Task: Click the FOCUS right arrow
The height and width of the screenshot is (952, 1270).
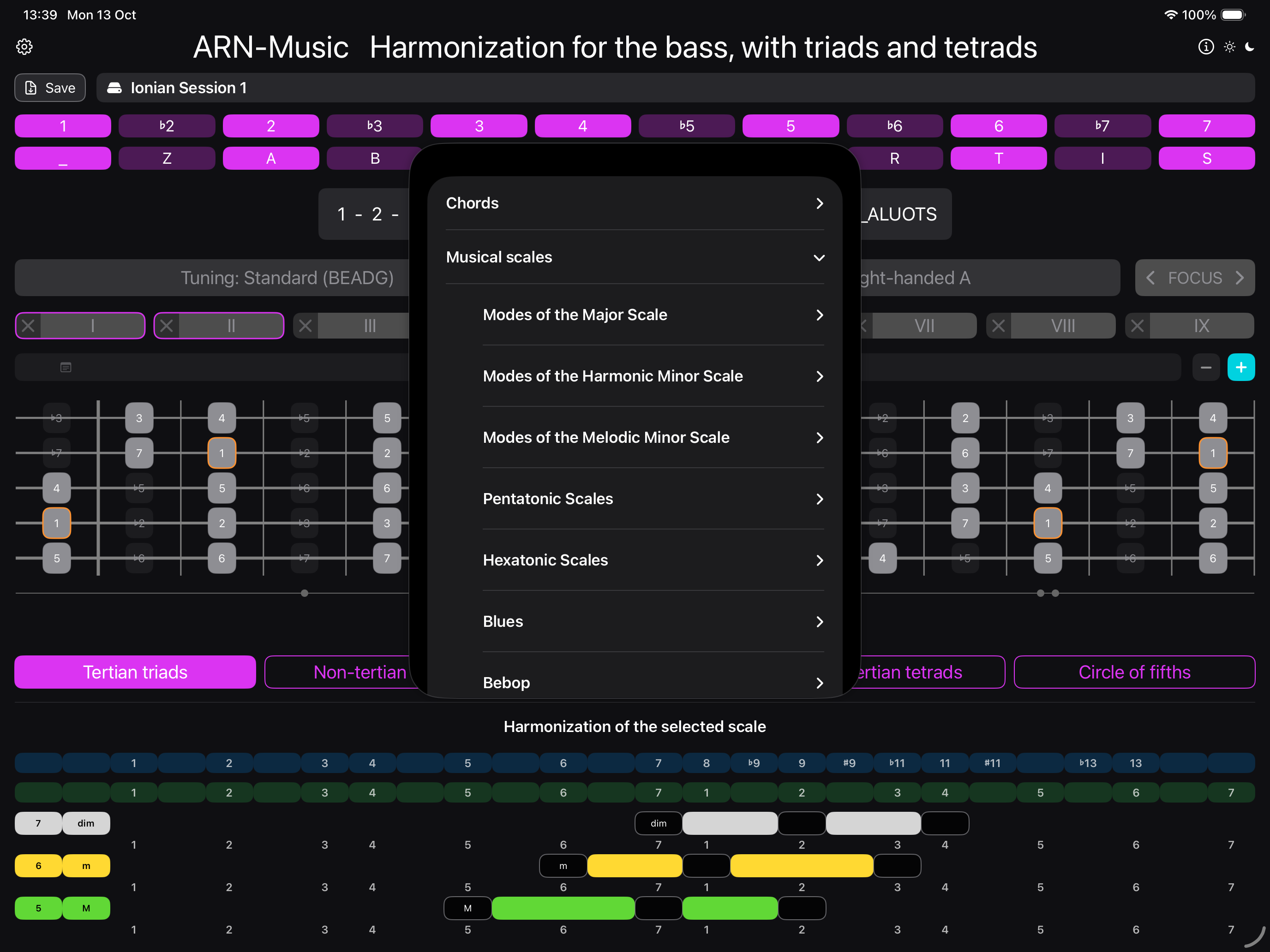Action: coord(1240,278)
